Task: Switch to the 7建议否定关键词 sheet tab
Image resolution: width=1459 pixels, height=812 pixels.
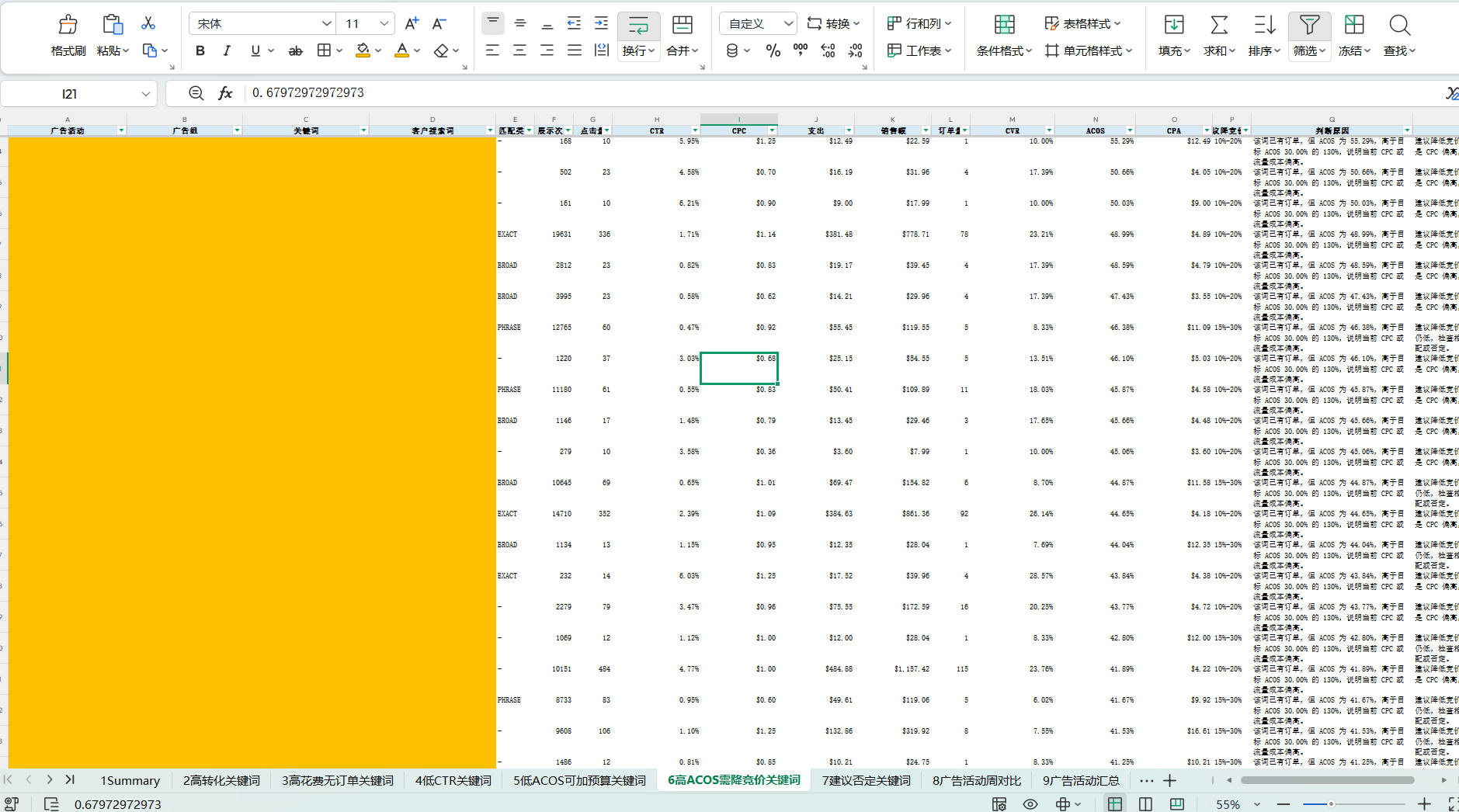Action: pyautogui.click(x=866, y=780)
